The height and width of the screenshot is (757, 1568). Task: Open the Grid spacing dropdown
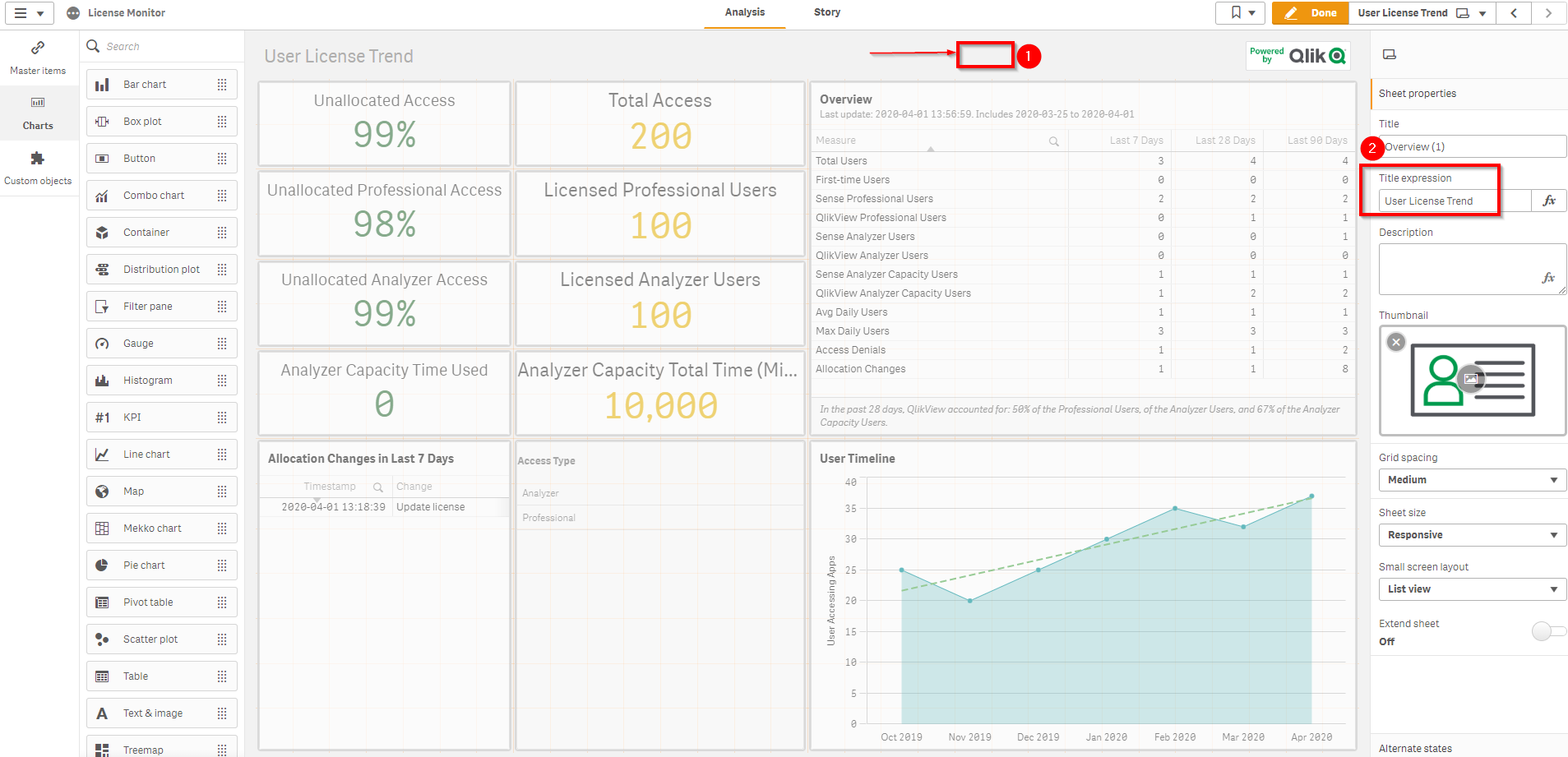[x=1471, y=479]
